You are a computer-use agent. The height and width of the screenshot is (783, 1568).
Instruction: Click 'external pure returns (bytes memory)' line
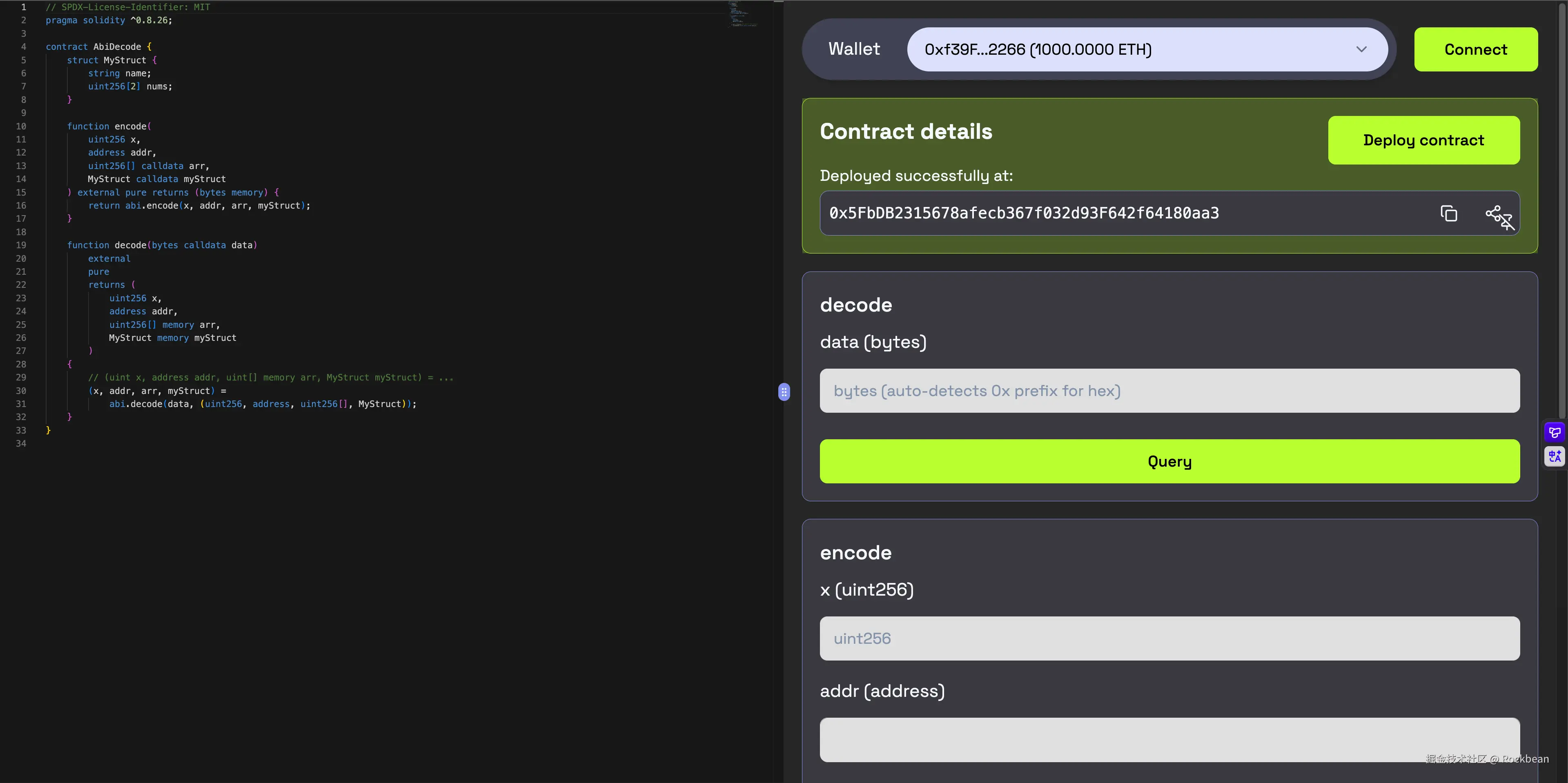pos(173,192)
